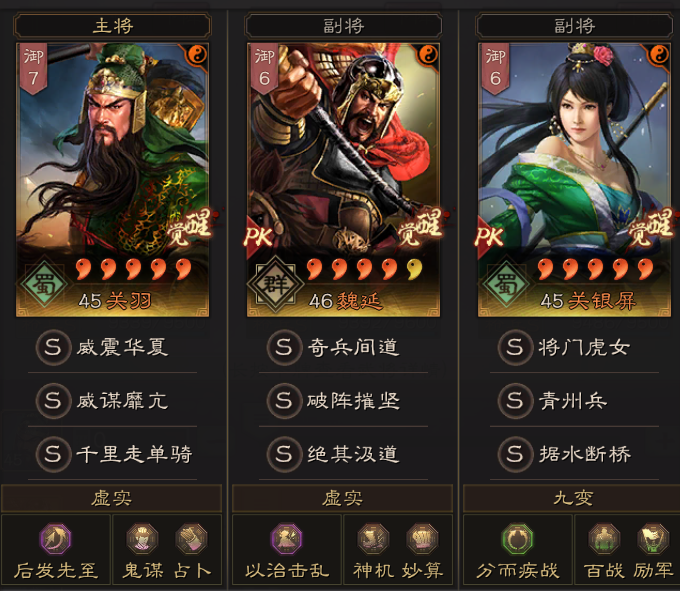Screen dimensions: 680x591
Task: Select the 百战 book icon
Action: [604, 539]
